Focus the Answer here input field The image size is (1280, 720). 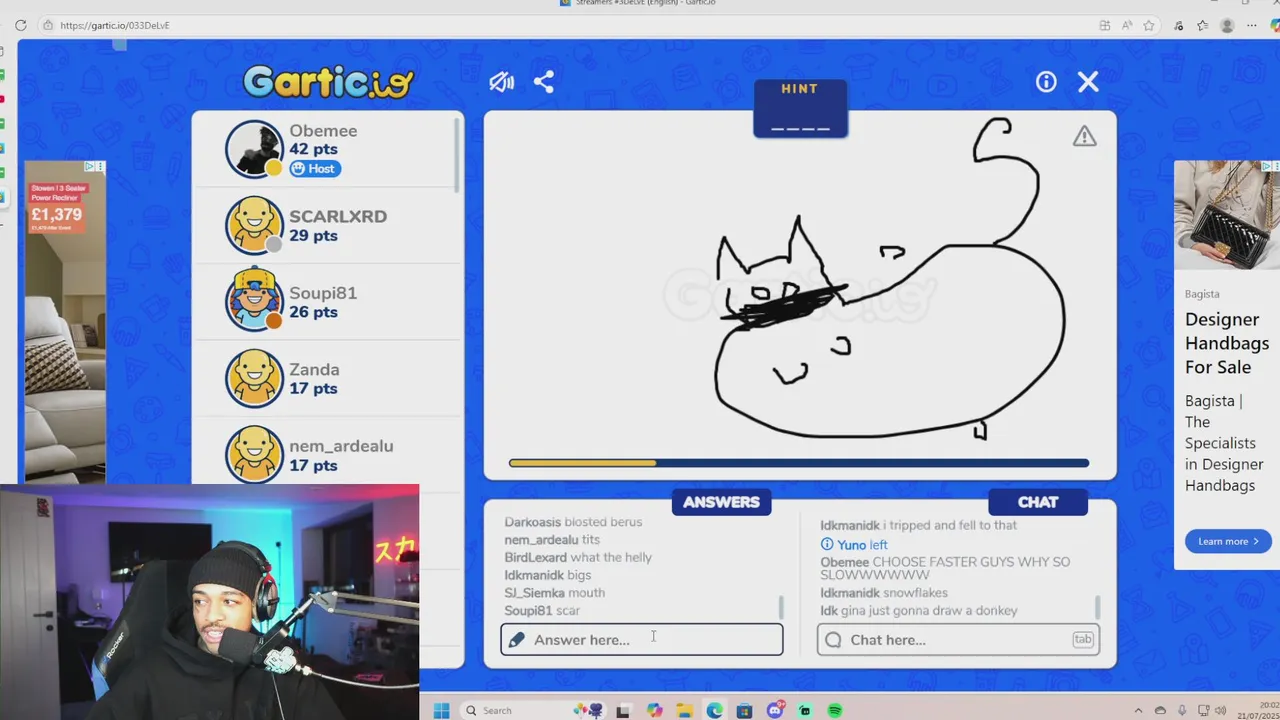pyautogui.click(x=642, y=640)
